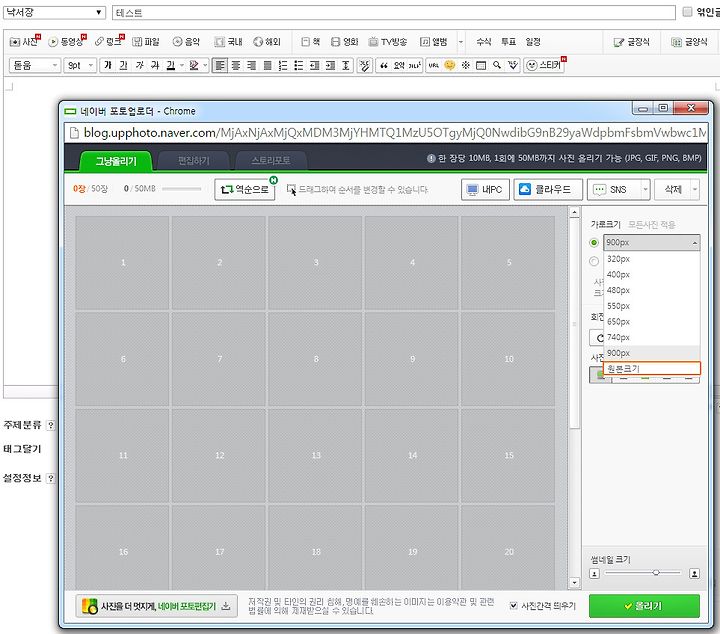
Task: Click the 파일 (file) attach icon
Action: [x=146, y=42]
